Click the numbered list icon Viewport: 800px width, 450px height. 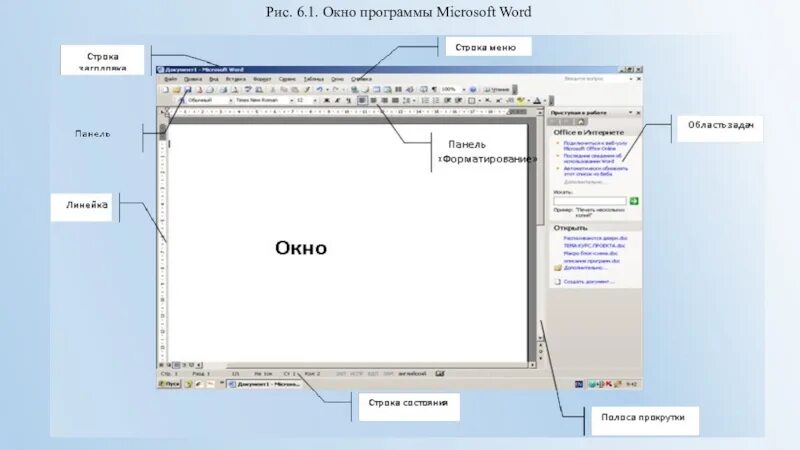425,101
